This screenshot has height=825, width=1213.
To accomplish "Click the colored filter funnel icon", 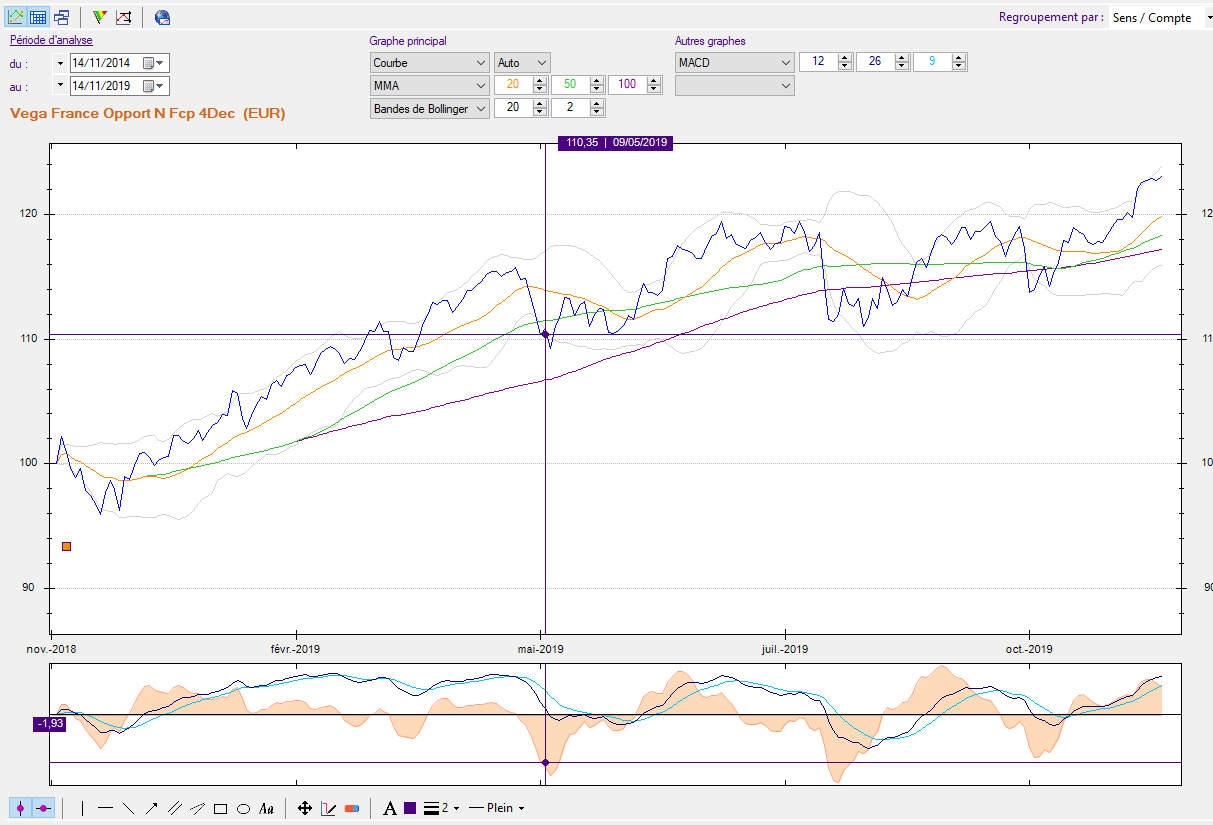I will 99,17.
